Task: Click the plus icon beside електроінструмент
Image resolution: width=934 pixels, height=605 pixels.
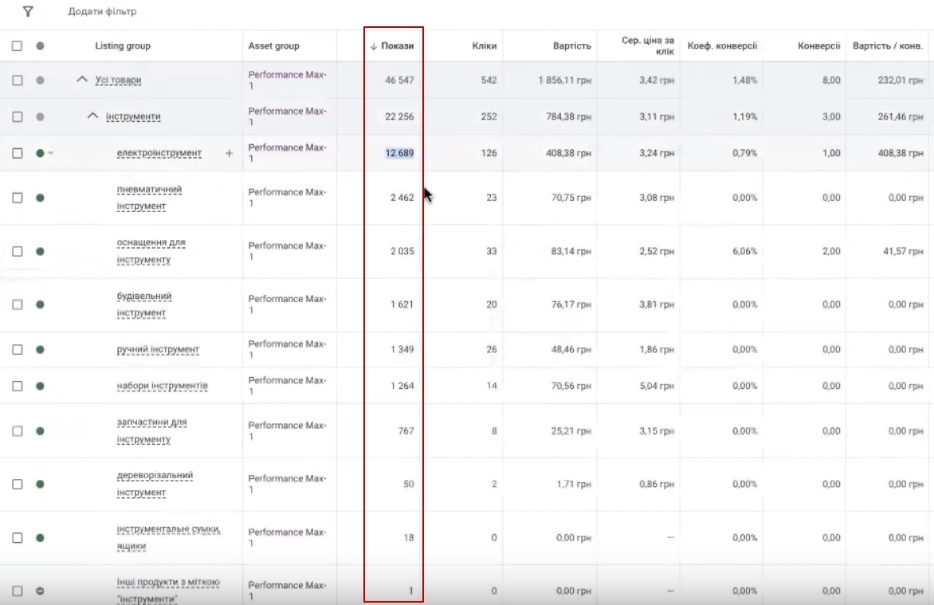Action: (229, 153)
